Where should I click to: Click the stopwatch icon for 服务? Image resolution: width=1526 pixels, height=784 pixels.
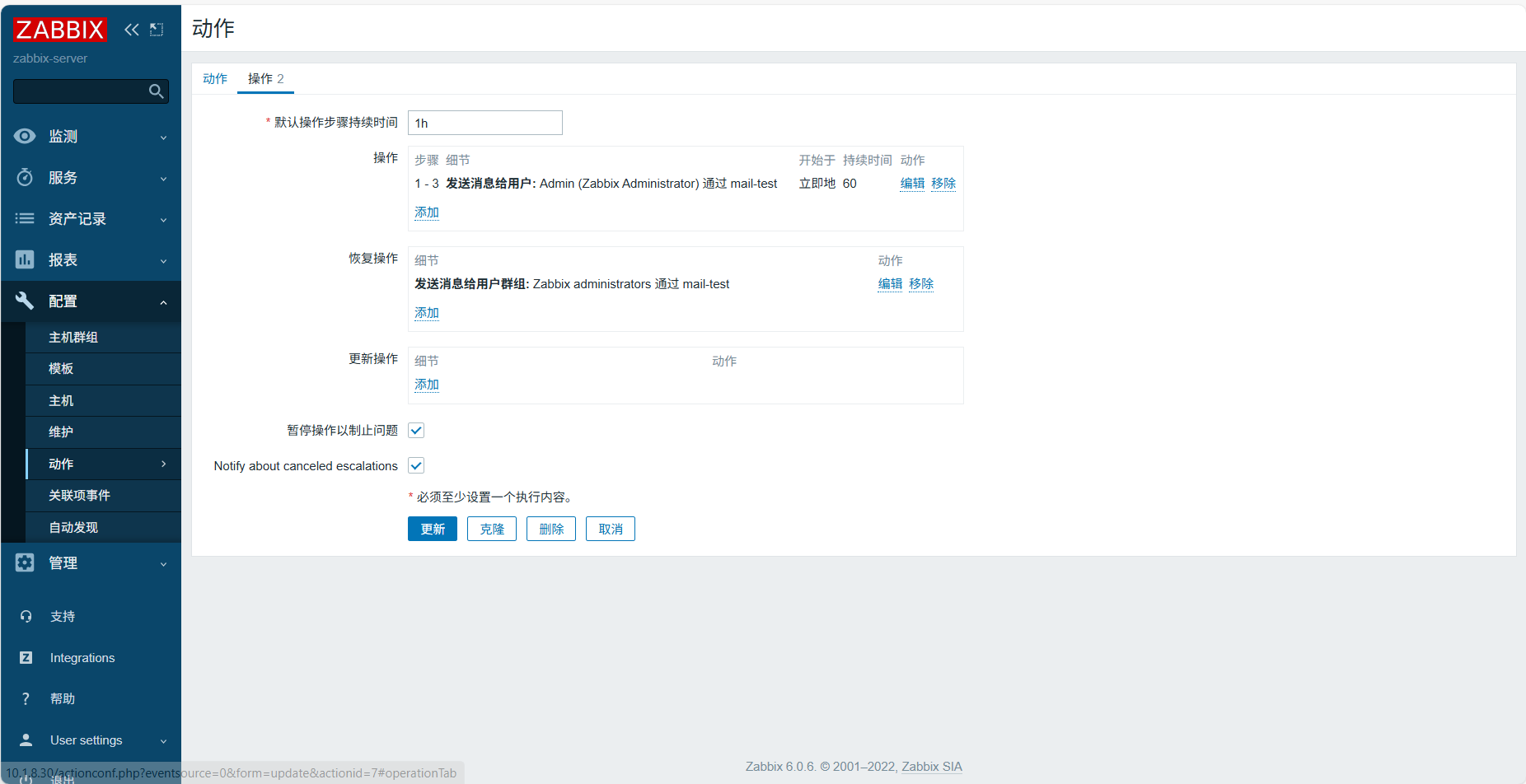click(x=25, y=177)
